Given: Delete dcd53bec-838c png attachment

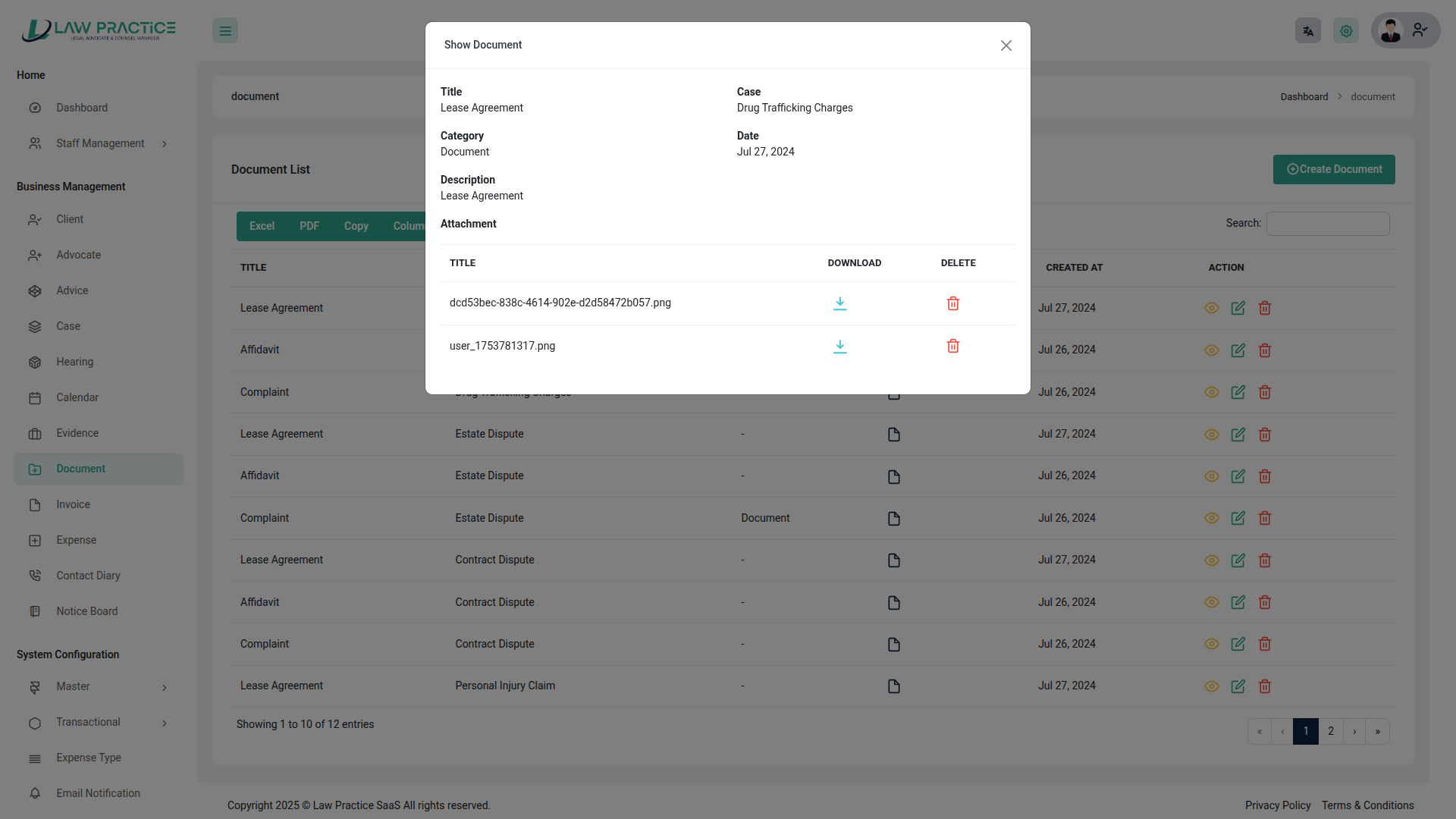Looking at the screenshot, I should [953, 303].
